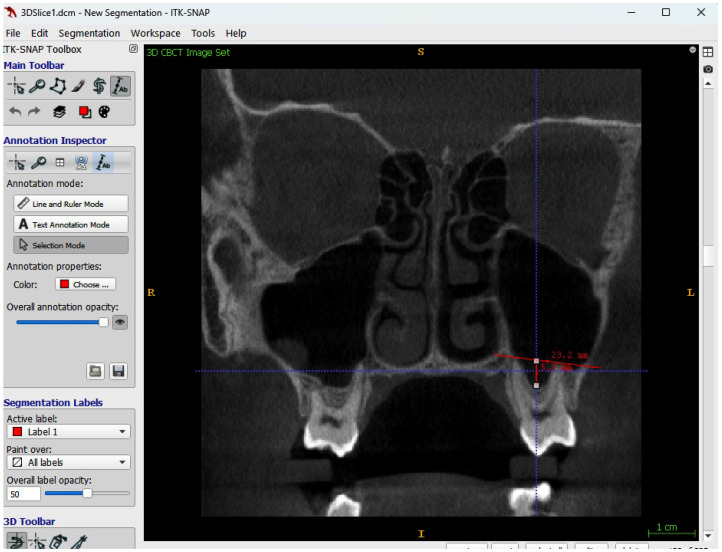Open the Tools menu
The height and width of the screenshot is (552, 722).
click(203, 33)
